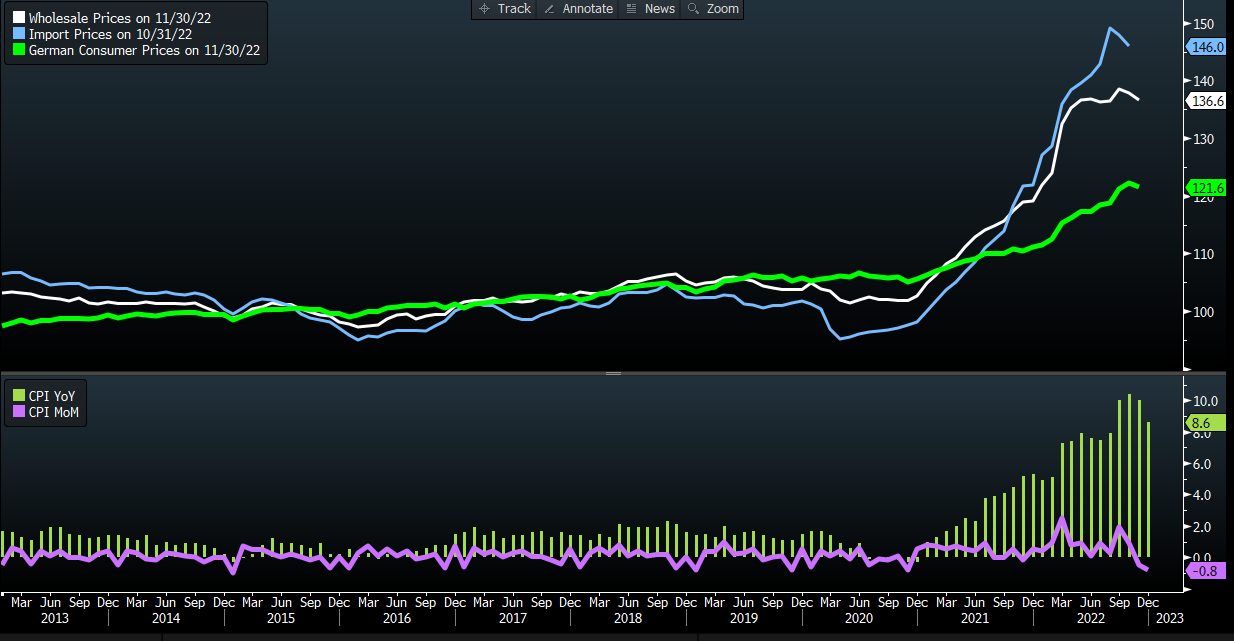Click the CPI YoY green legend swatch
The width and height of the screenshot is (1234, 641).
point(17,397)
